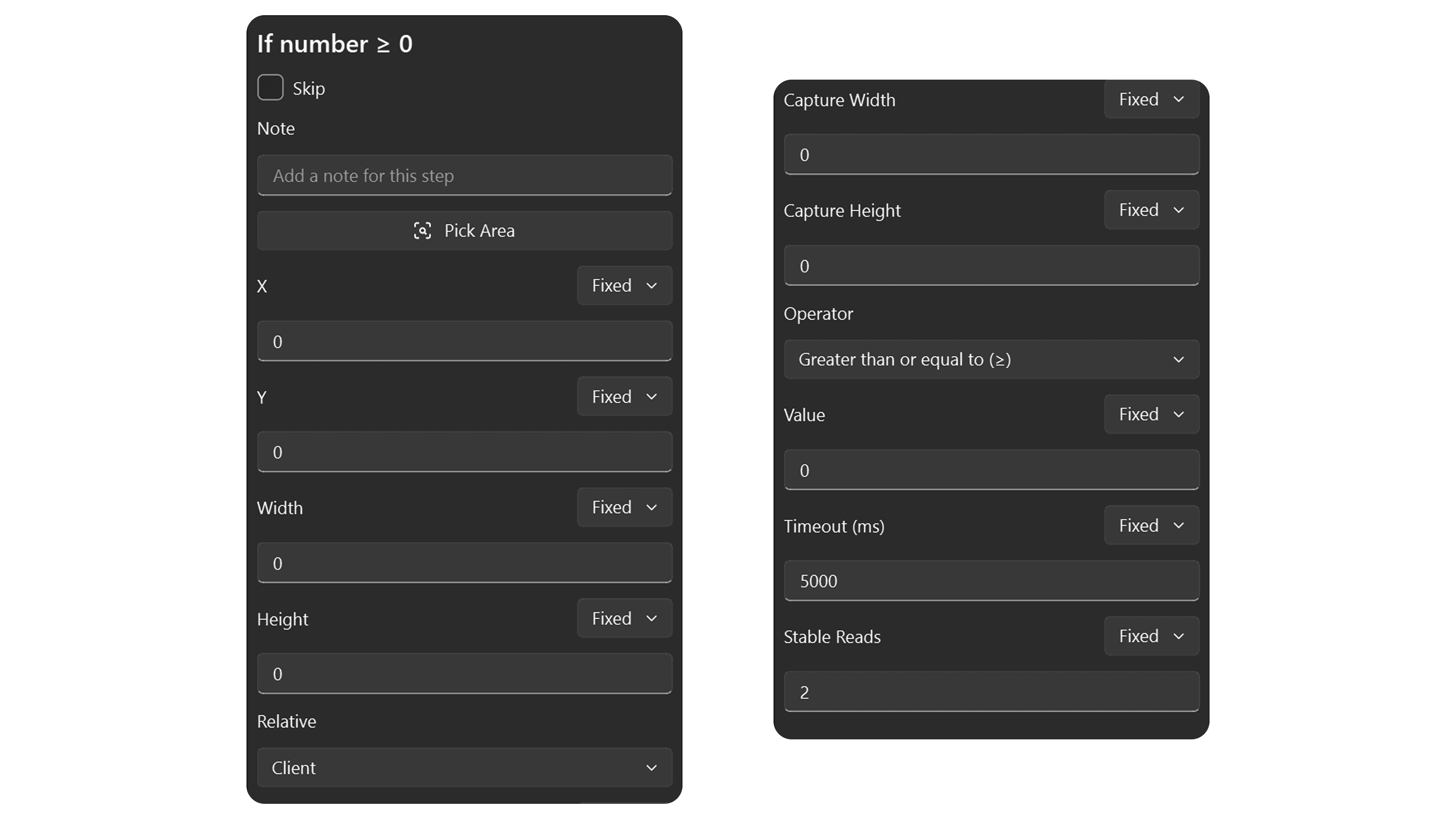This screenshot has height=819, width=1456.
Task: Click the Capture Width value field
Action: [992, 154]
